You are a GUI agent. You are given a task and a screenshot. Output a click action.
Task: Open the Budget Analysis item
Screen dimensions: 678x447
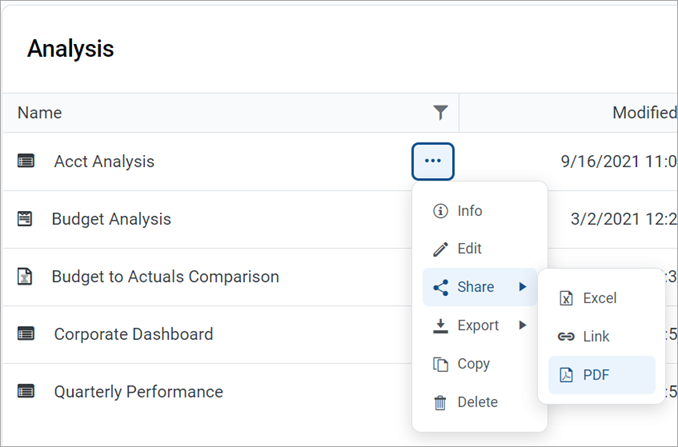pyautogui.click(x=111, y=219)
